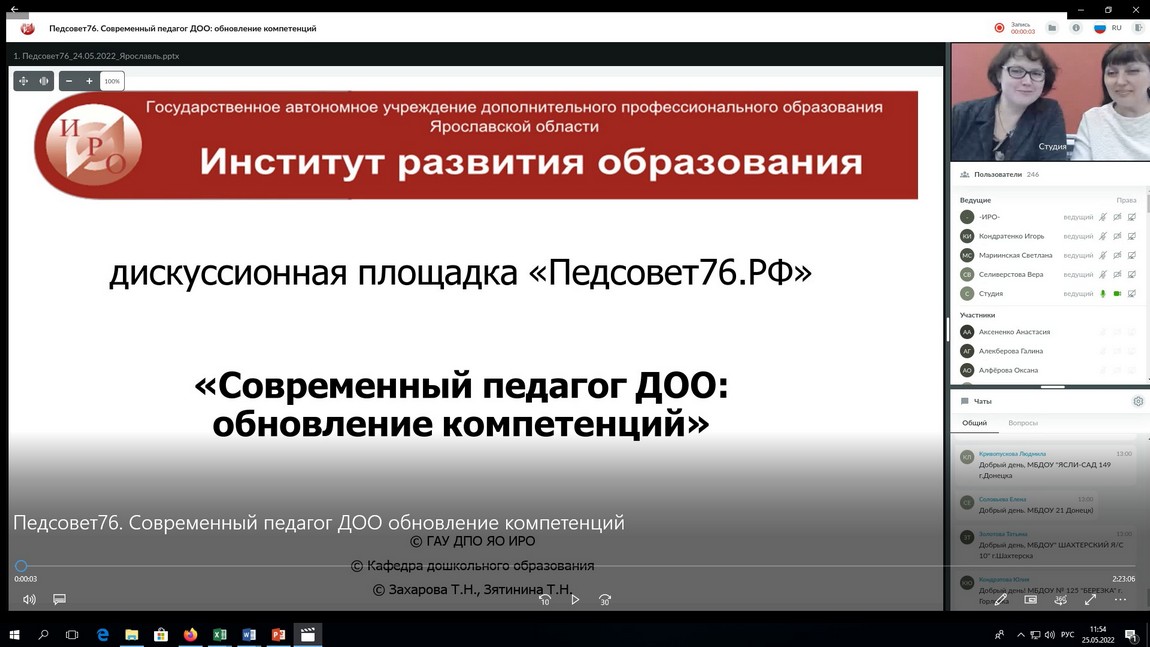Click the record indicator icon
Viewport: 1150px width, 647px height.
(999, 28)
